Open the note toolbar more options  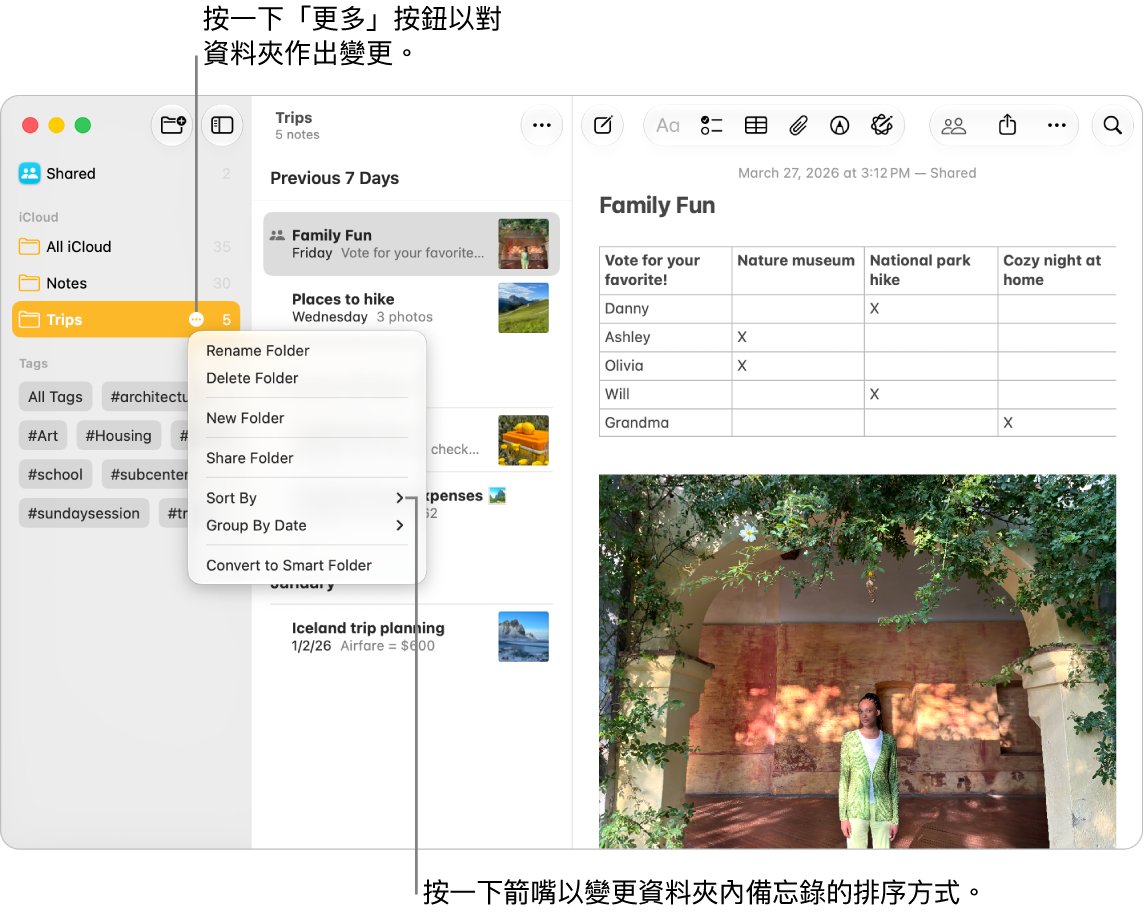[x=1056, y=125]
